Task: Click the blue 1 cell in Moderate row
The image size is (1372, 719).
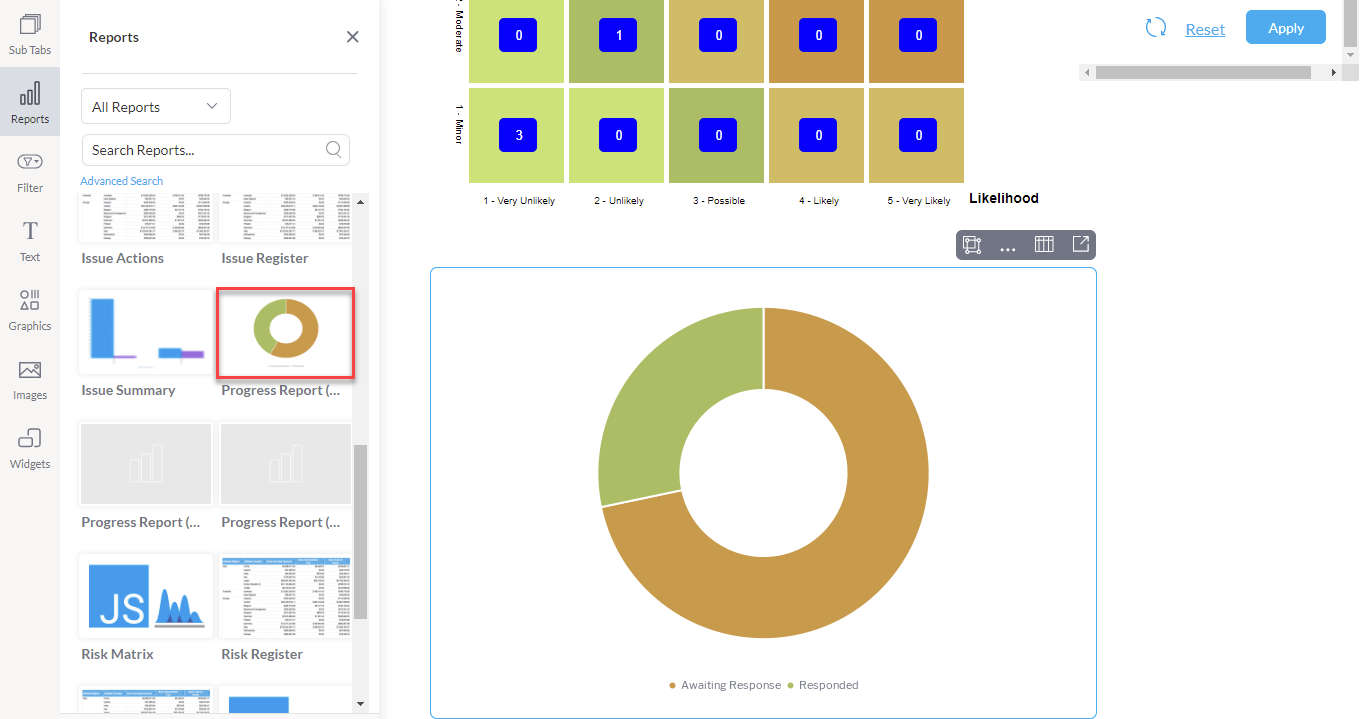Action: [618, 35]
